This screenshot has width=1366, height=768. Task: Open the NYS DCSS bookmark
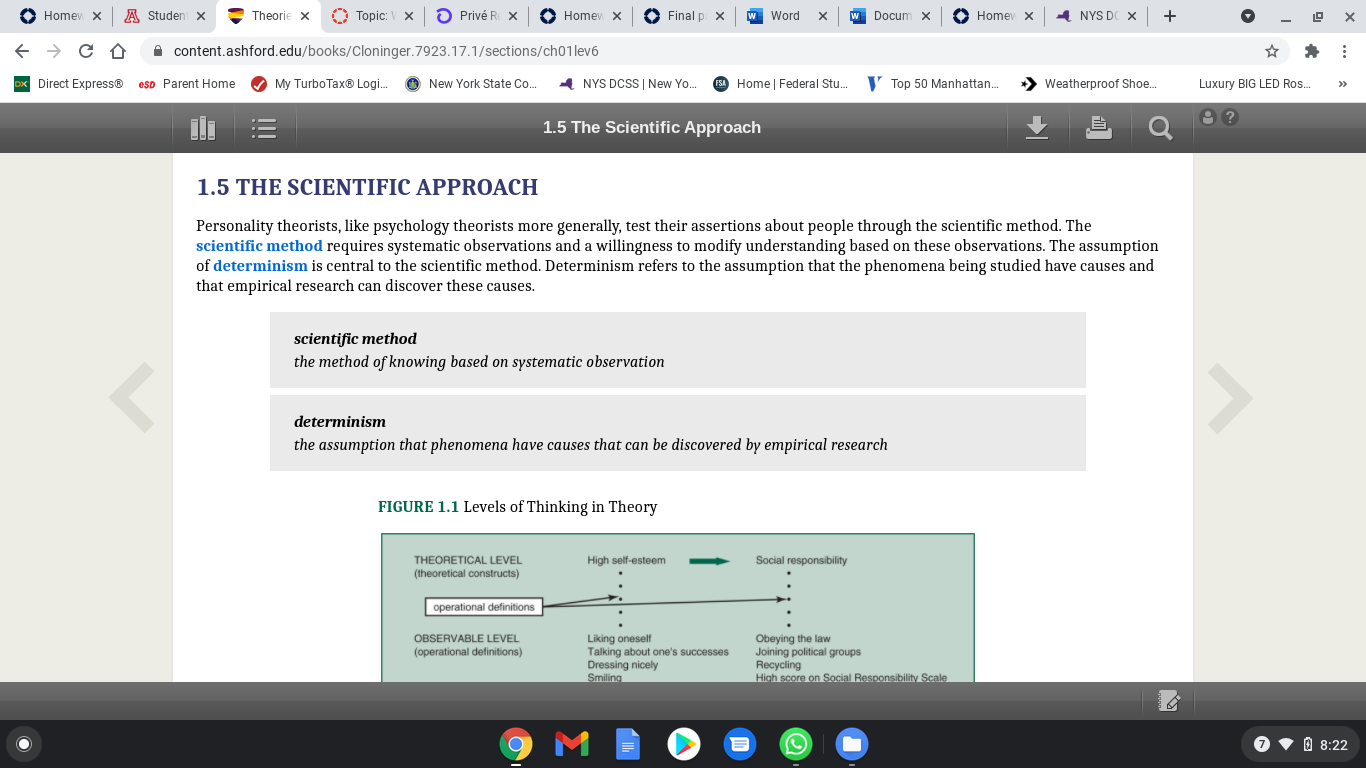pyautogui.click(x=628, y=84)
